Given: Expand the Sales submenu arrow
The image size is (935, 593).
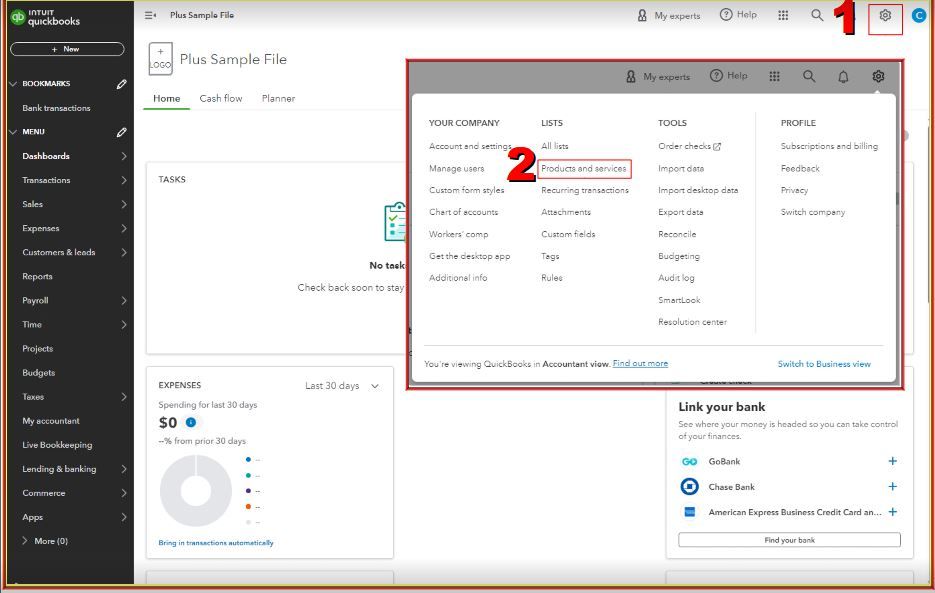Looking at the screenshot, I should coord(123,204).
